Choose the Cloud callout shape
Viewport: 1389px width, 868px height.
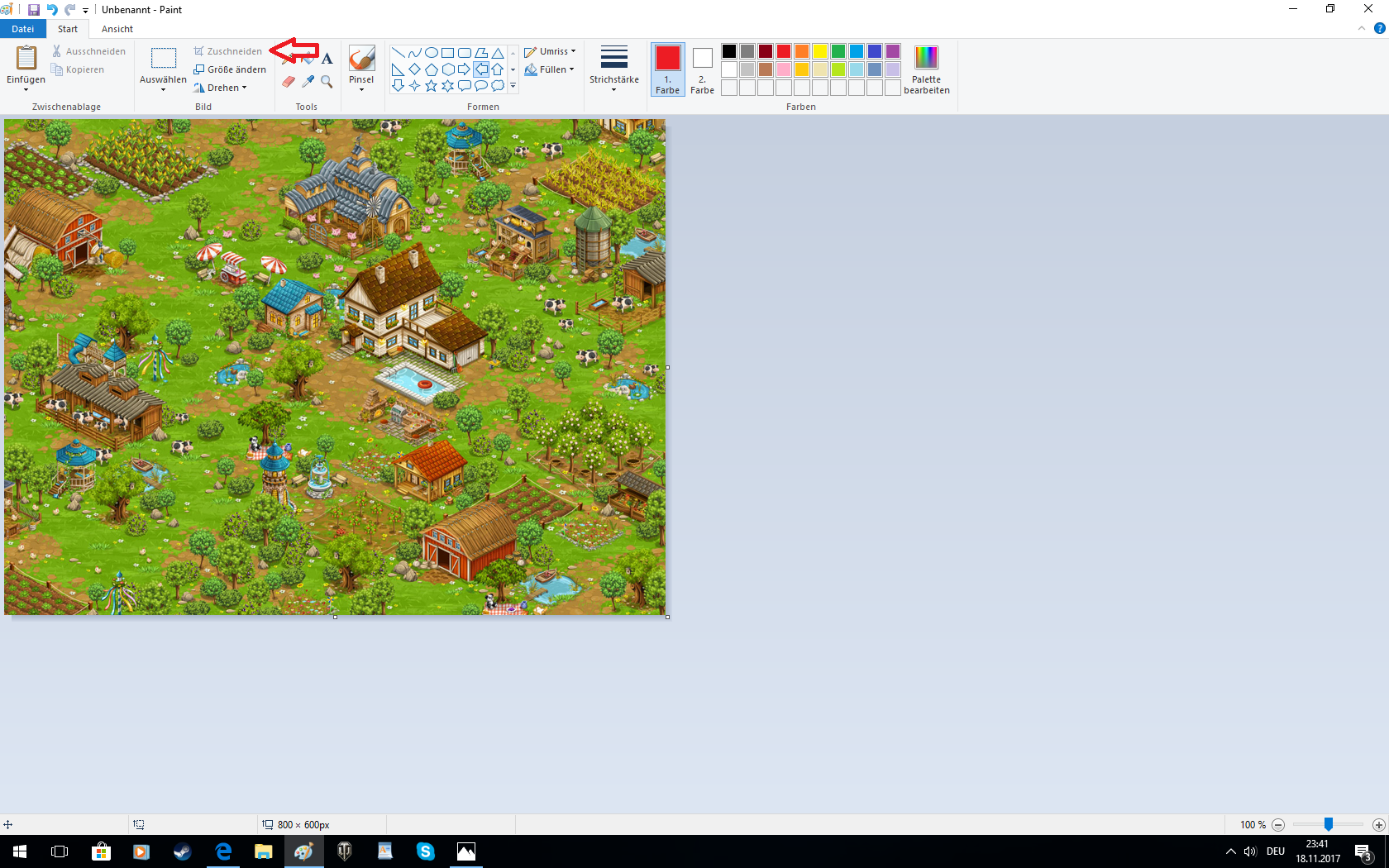click(x=498, y=86)
